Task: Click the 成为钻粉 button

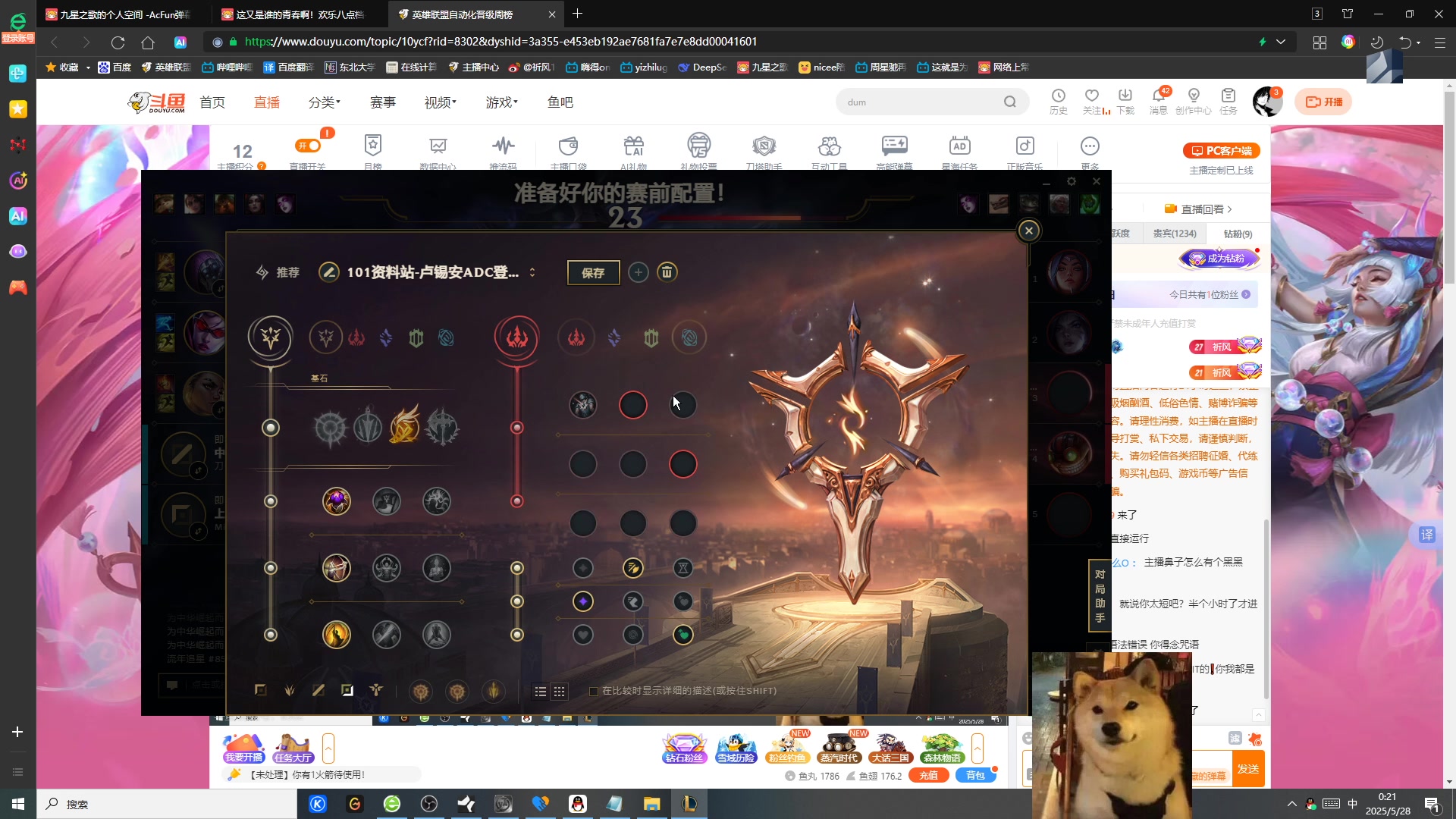Action: coord(1219,259)
